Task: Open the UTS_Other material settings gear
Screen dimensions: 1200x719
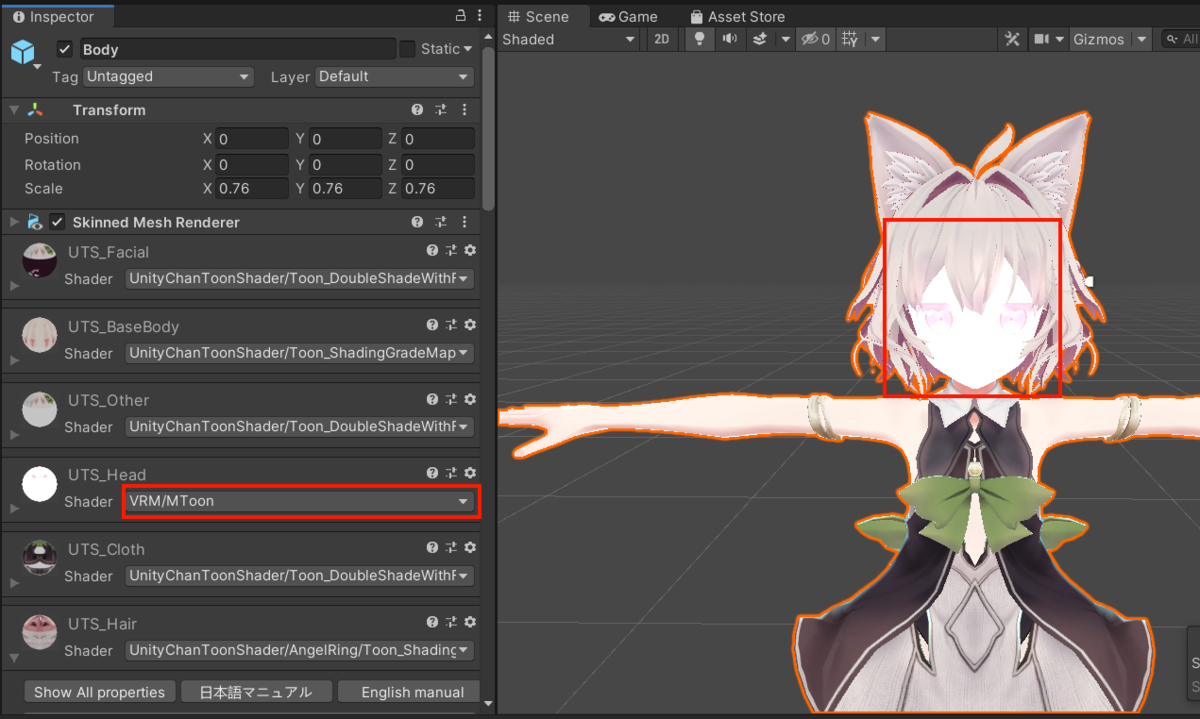Action: coord(470,400)
